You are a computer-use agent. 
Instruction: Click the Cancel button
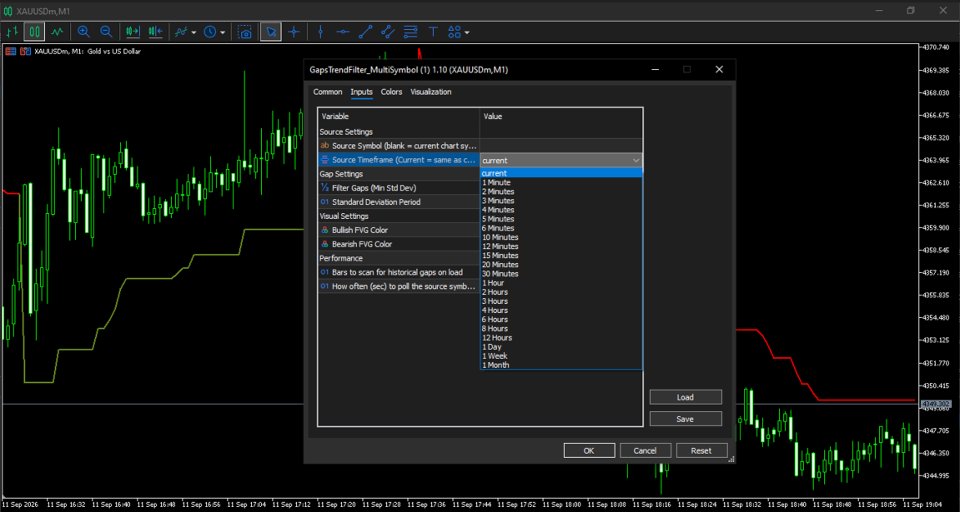pyautogui.click(x=645, y=451)
